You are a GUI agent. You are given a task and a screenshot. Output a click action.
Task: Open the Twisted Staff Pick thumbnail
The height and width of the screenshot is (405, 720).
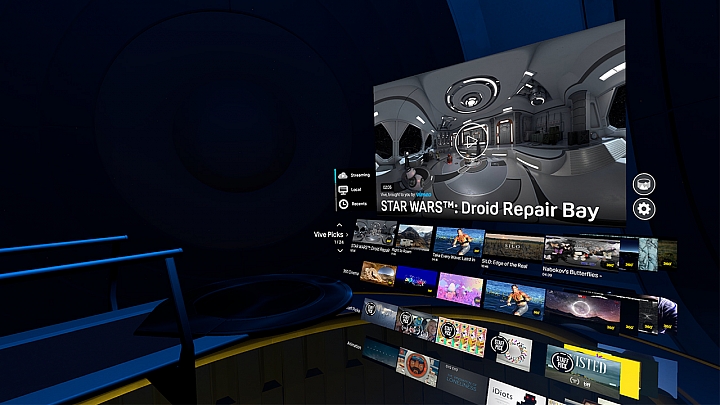click(583, 371)
